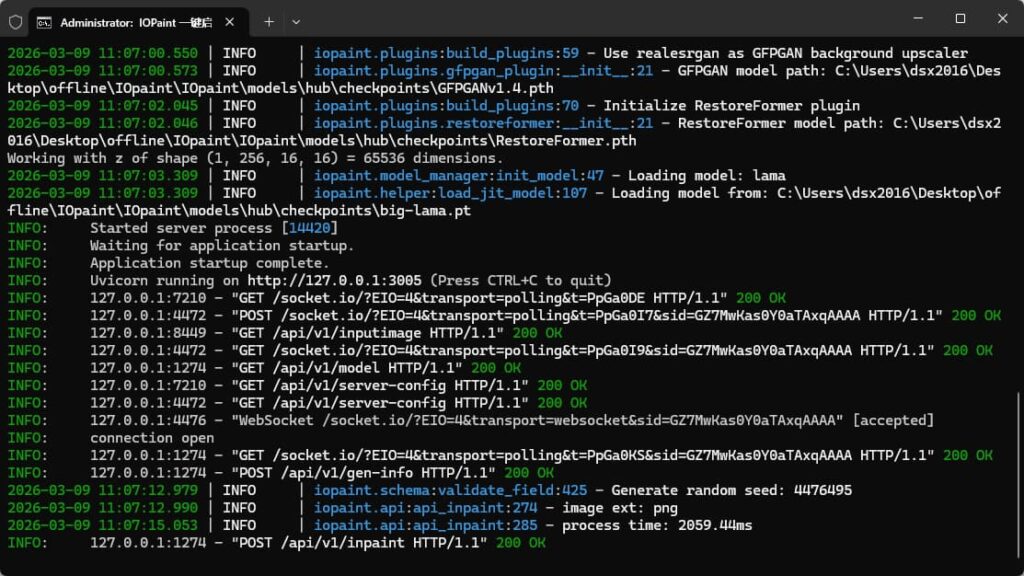
Task: Click the "POST /api/v1/inpaint" request line
Action: pyautogui.click(x=359, y=543)
